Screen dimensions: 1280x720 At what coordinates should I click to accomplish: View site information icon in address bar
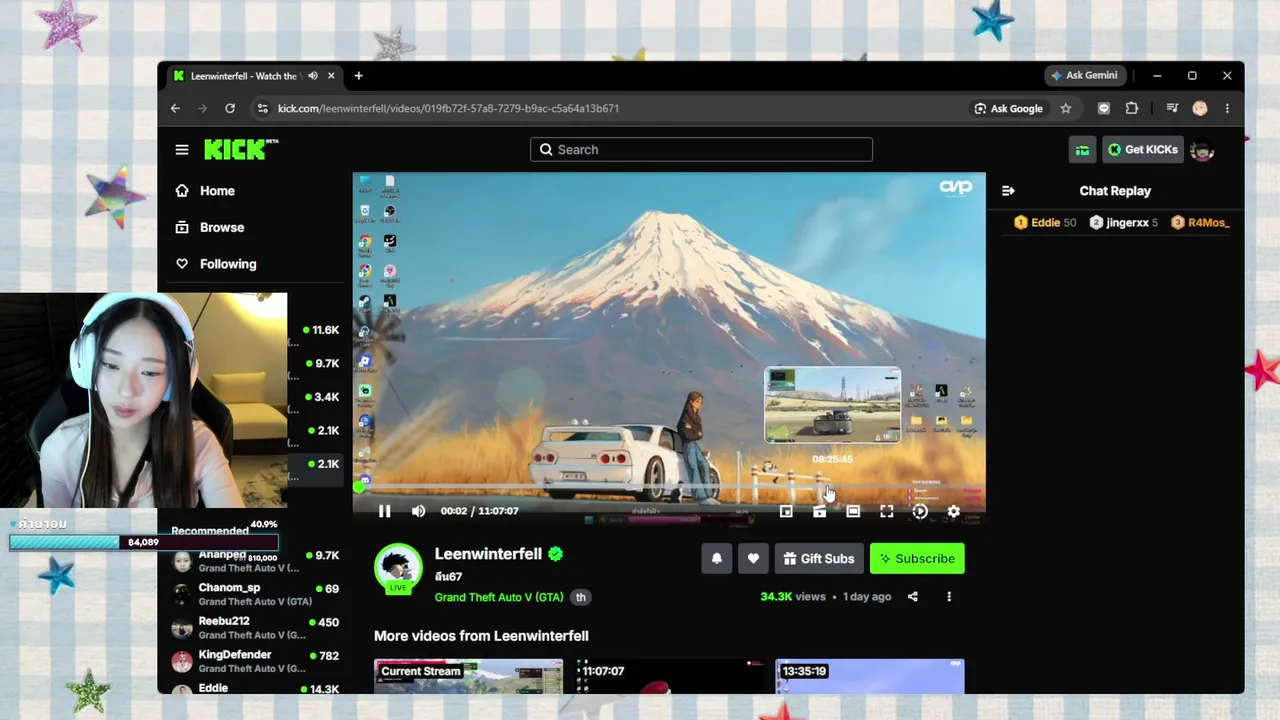click(262, 108)
